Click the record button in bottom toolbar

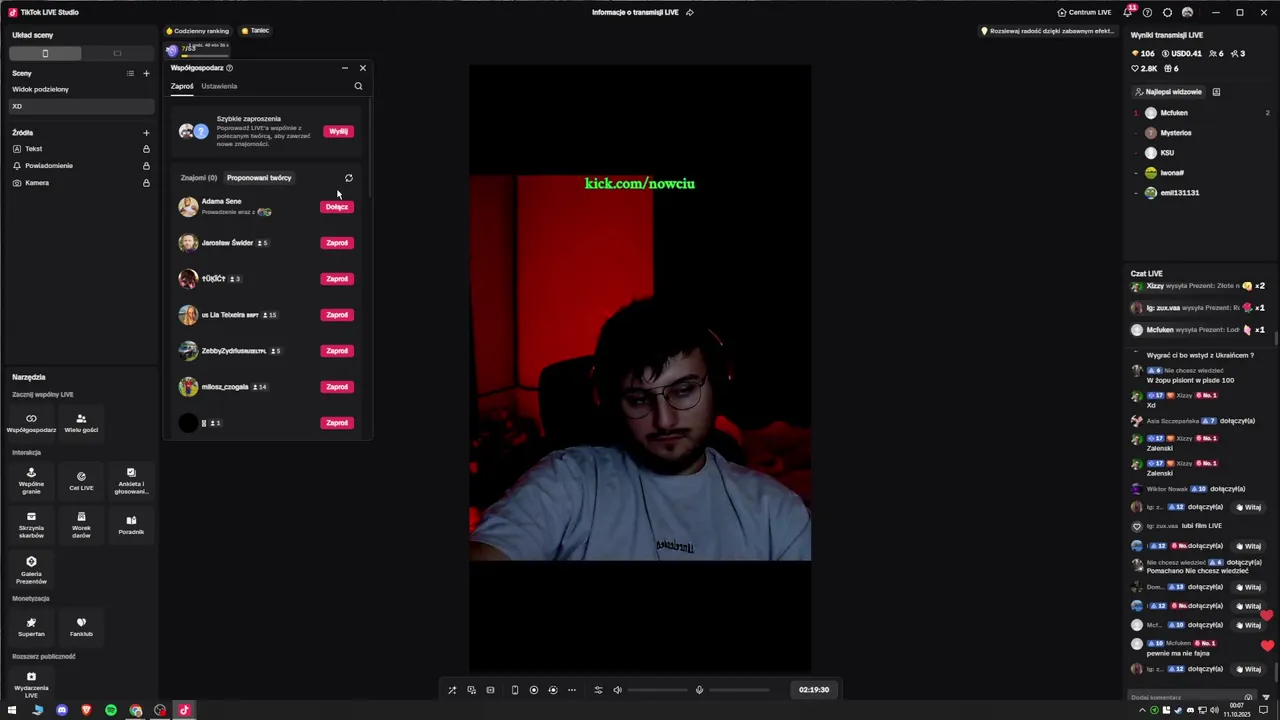[x=534, y=690]
